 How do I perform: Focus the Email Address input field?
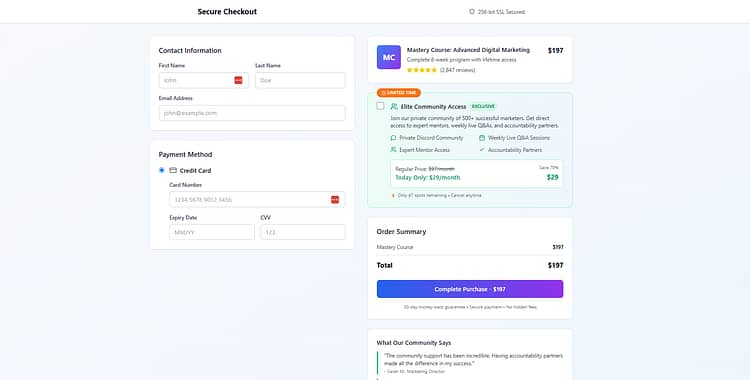pos(252,113)
